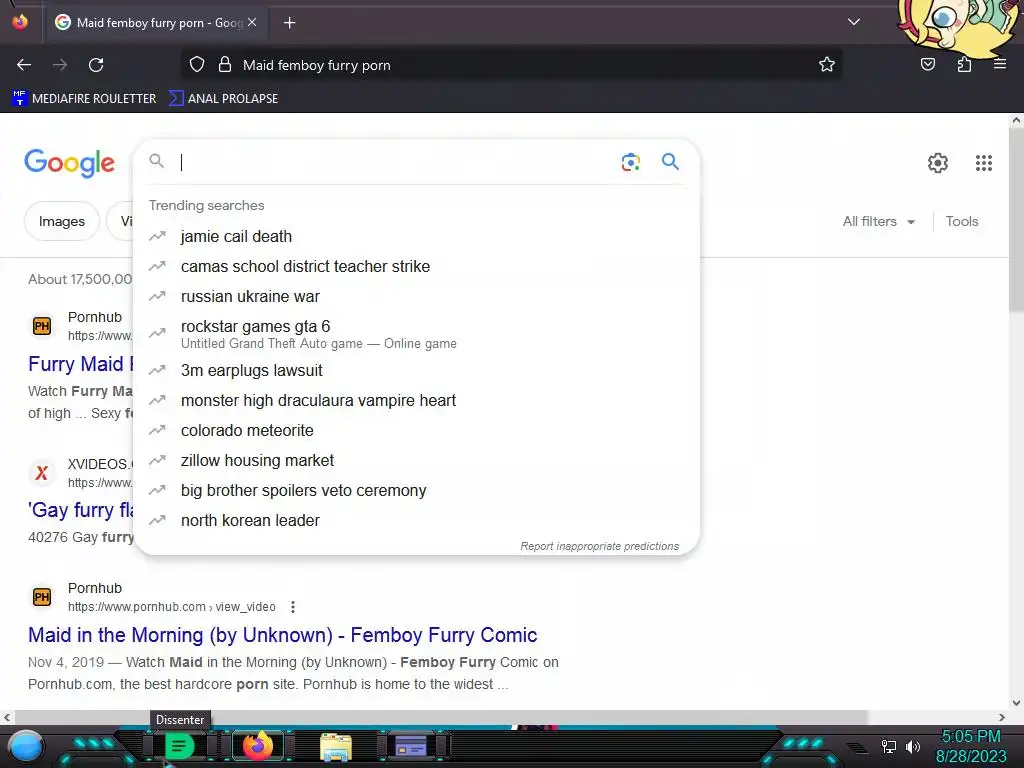The height and width of the screenshot is (768, 1024).
Task: Click the Firefox View icon in tab strip
Action: click(20, 22)
